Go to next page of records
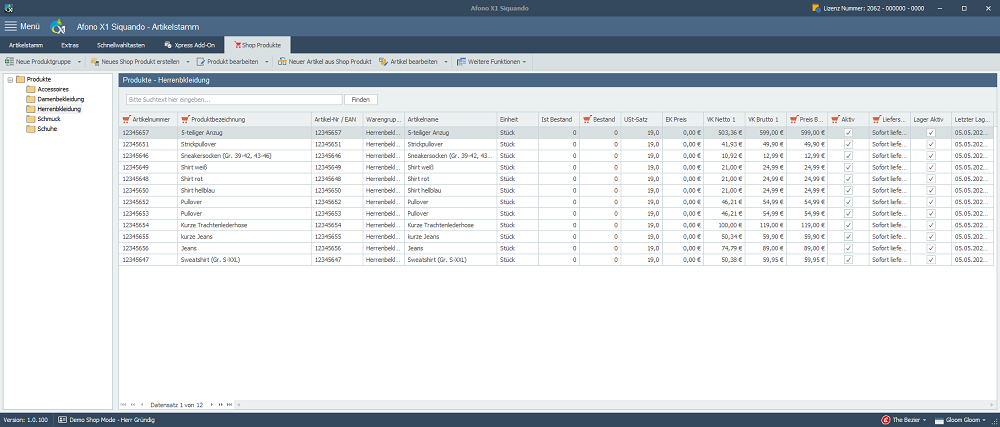Viewport: 1000px width, 427px height. coord(220,405)
